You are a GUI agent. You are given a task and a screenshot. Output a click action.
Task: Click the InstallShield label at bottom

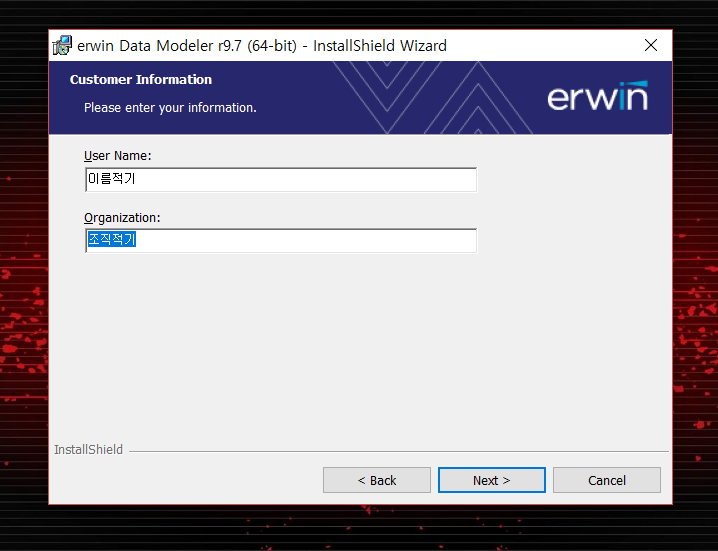click(x=88, y=450)
